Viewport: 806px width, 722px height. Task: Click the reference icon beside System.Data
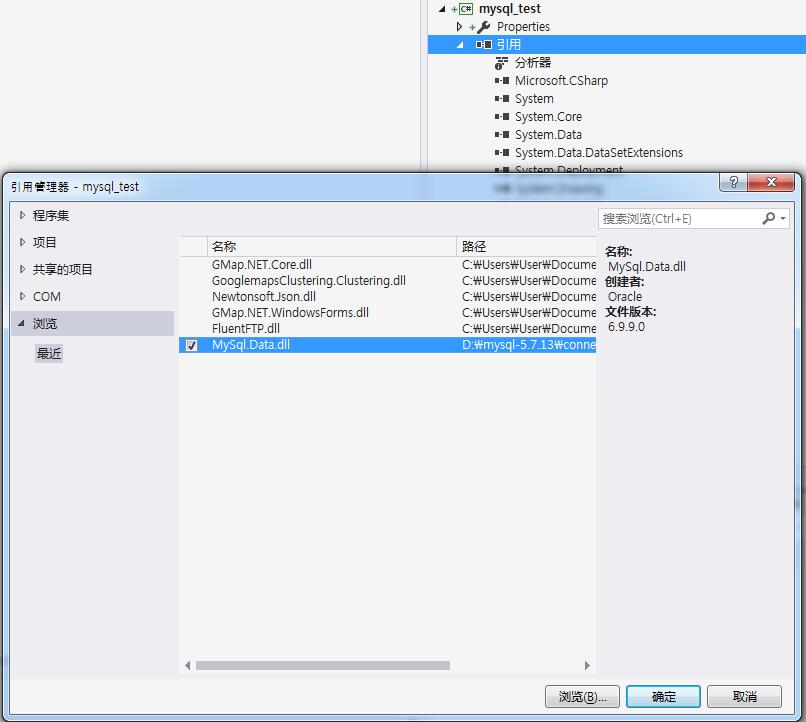(502, 135)
